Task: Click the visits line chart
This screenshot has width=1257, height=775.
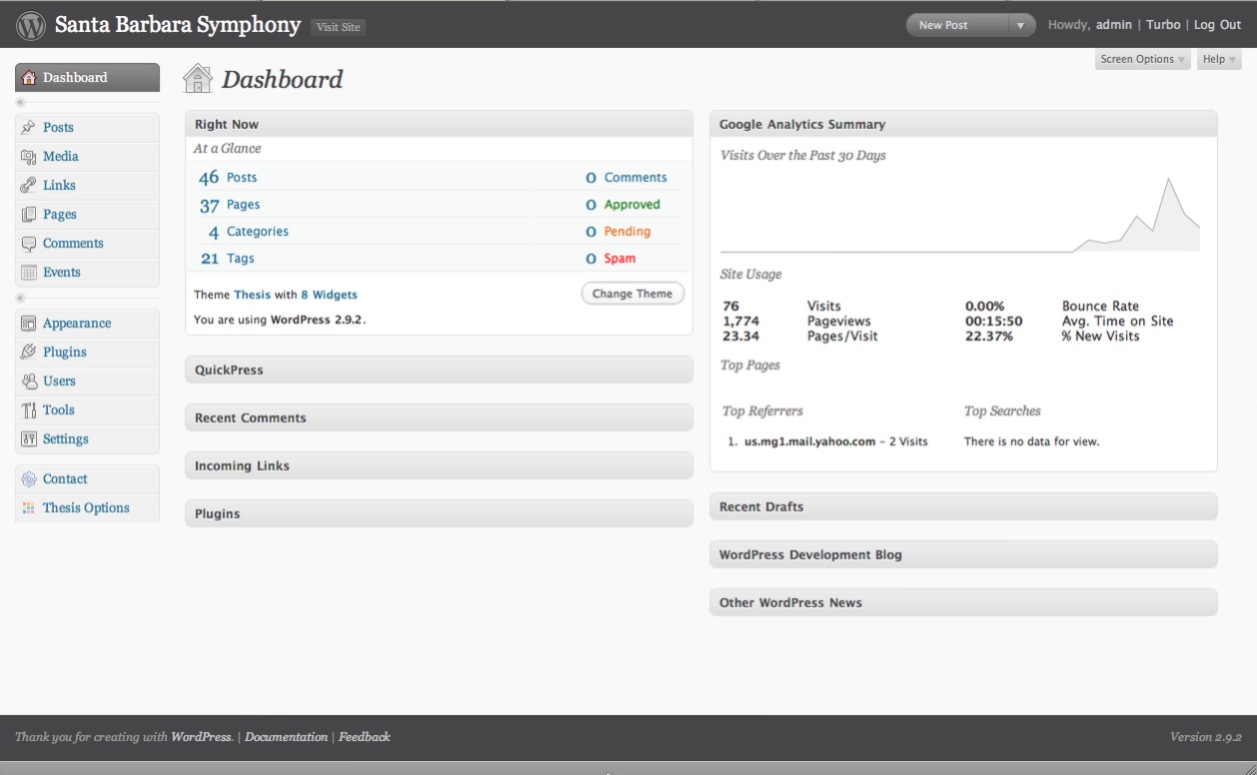Action: coord(960,213)
